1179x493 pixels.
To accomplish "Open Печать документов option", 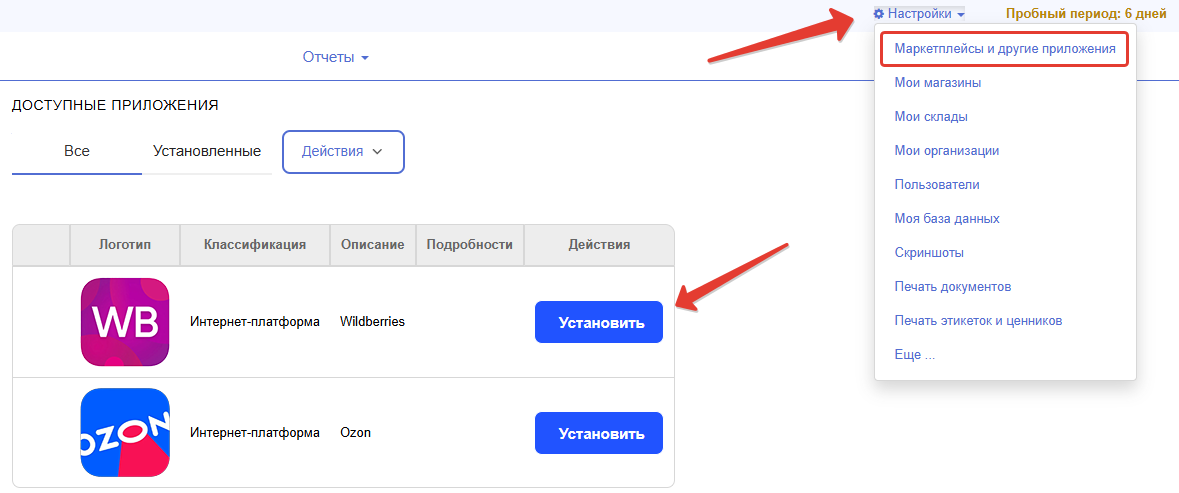I will [x=952, y=287].
